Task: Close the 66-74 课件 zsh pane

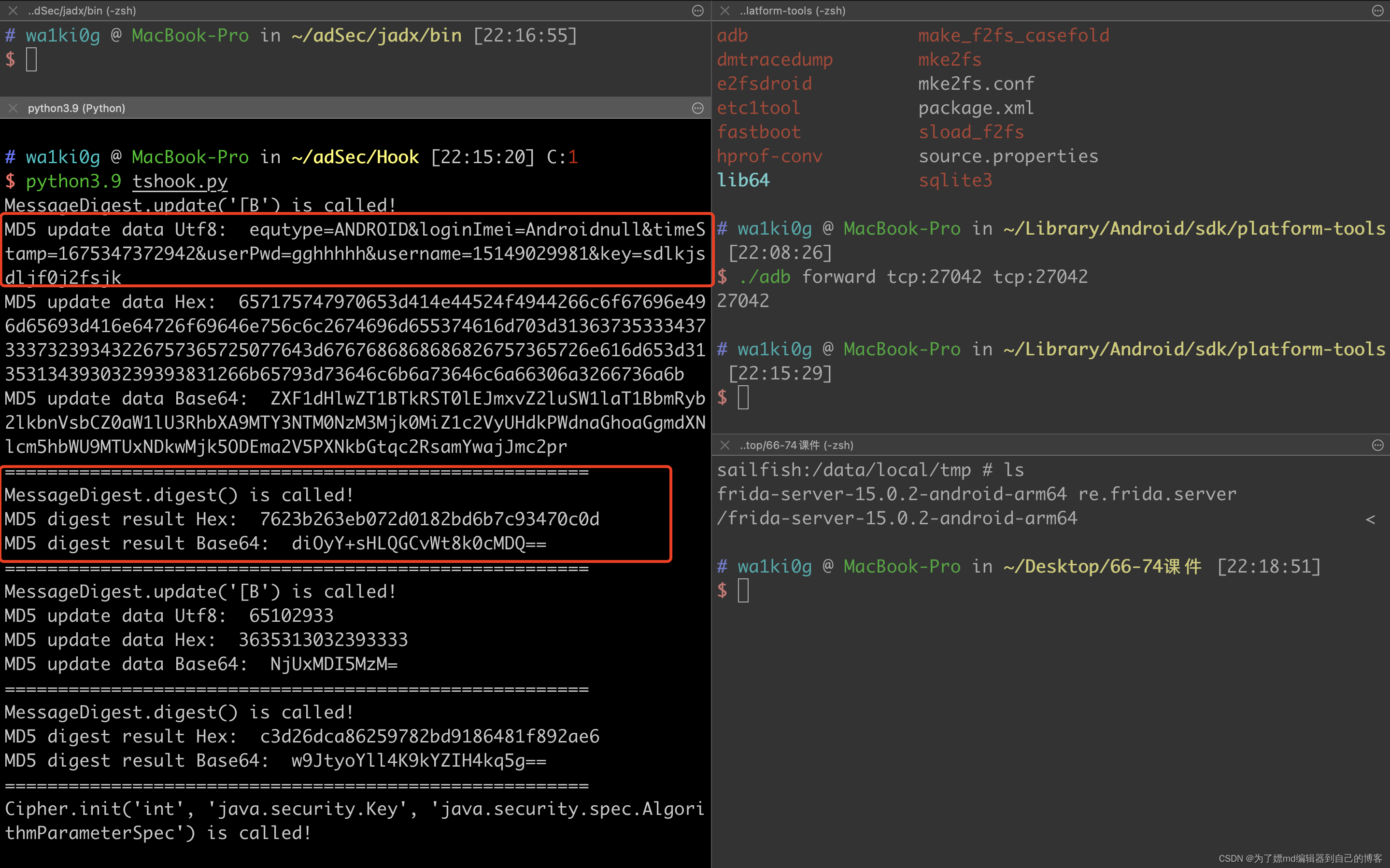Action: click(724, 445)
